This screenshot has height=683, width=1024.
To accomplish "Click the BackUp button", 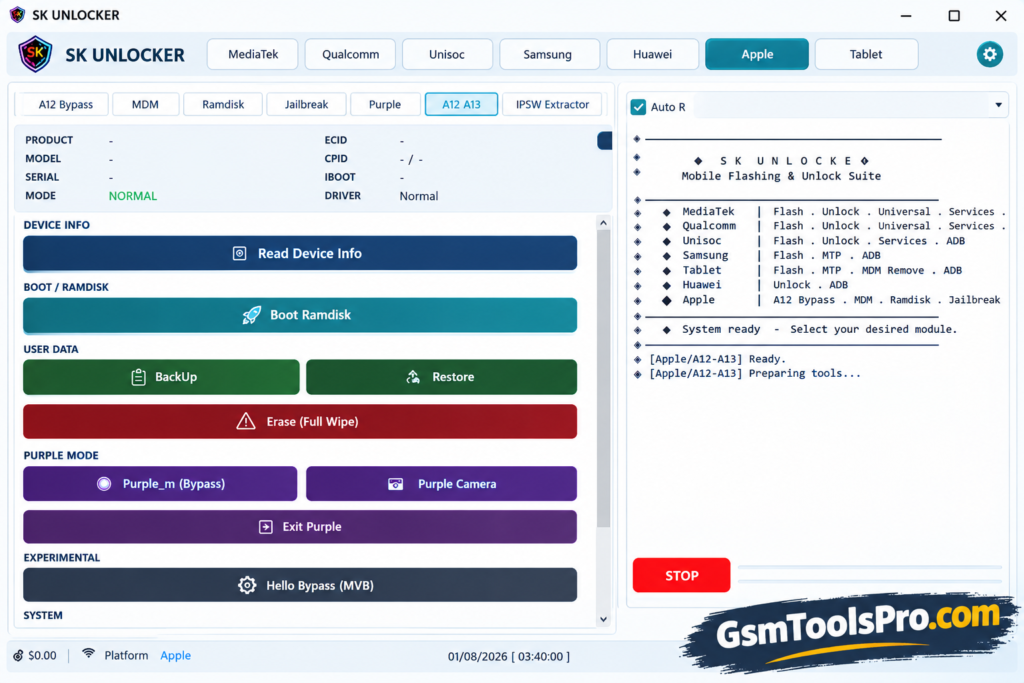I will (161, 377).
